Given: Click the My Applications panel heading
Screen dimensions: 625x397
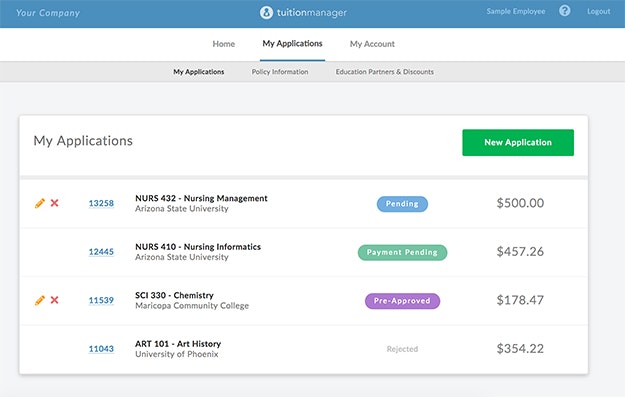Looking at the screenshot, I should point(83,141).
